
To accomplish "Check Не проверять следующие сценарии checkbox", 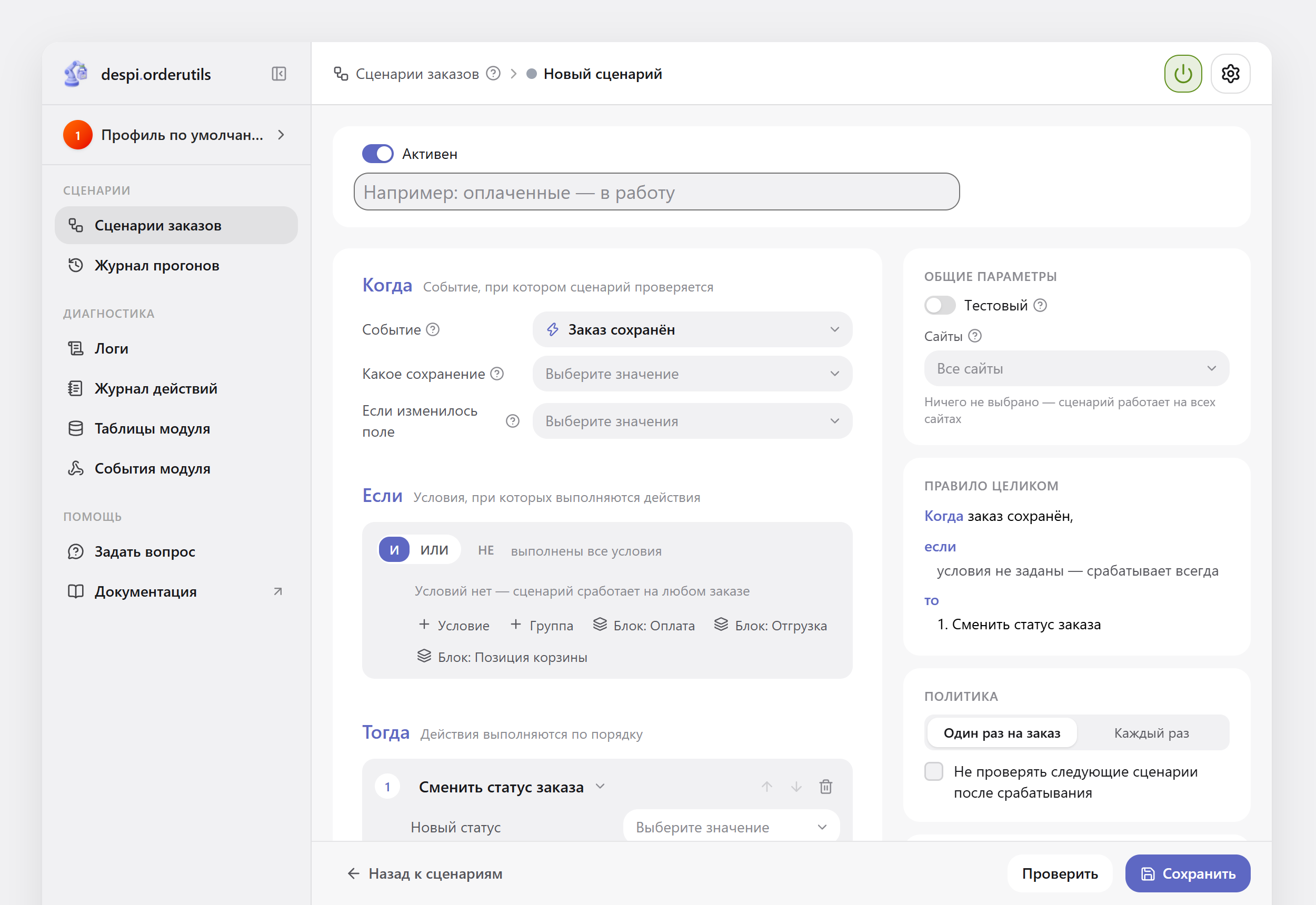I will [934, 771].
